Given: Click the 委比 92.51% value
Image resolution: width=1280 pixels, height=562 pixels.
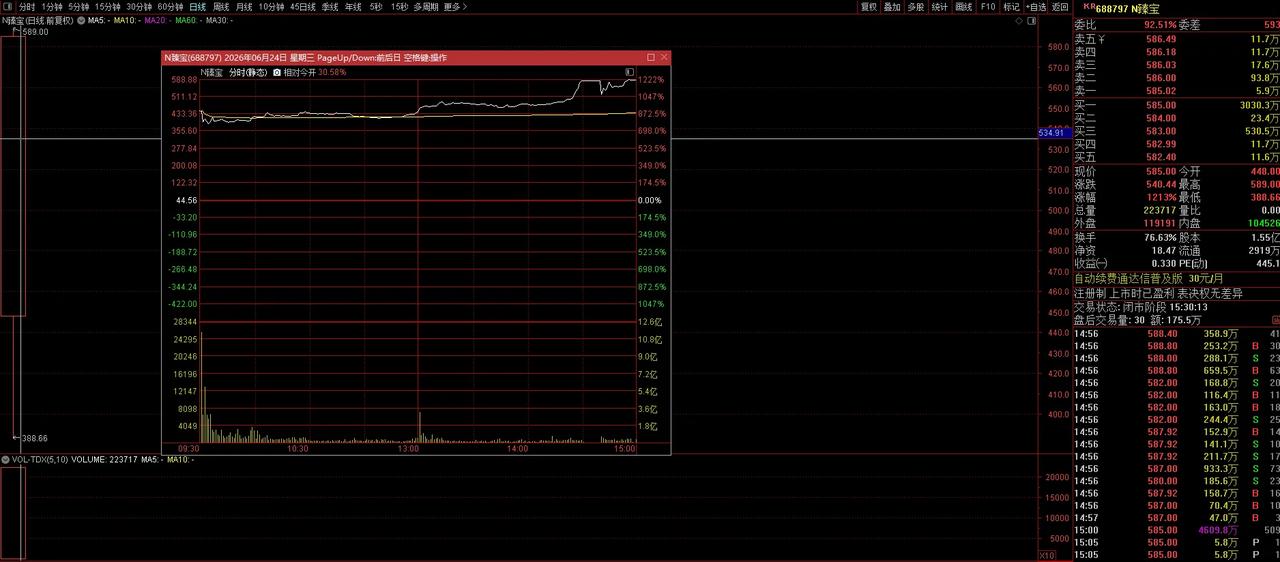Looking at the screenshot, I should (x=1161, y=24).
